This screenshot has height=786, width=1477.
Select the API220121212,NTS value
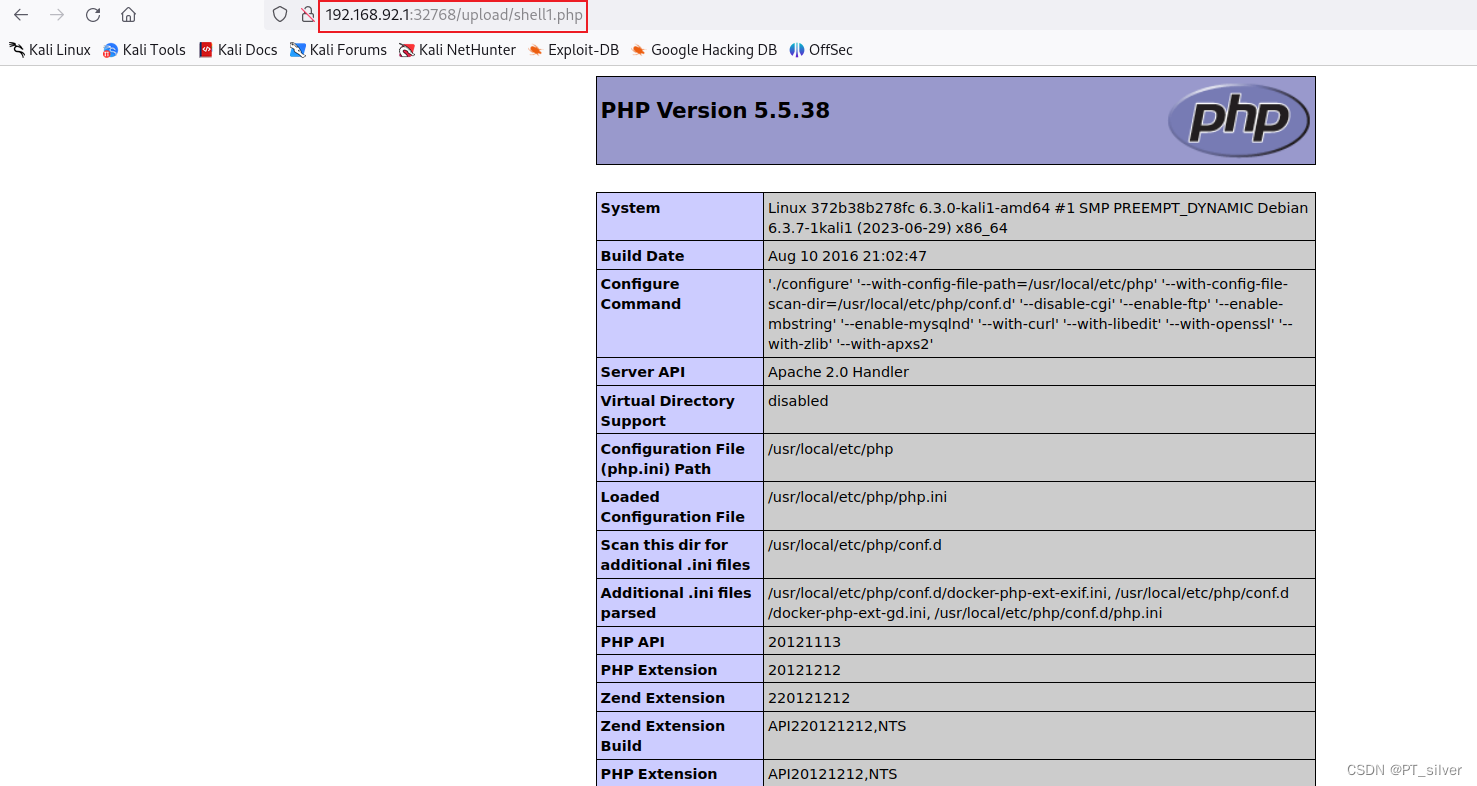tap(837, 726)
